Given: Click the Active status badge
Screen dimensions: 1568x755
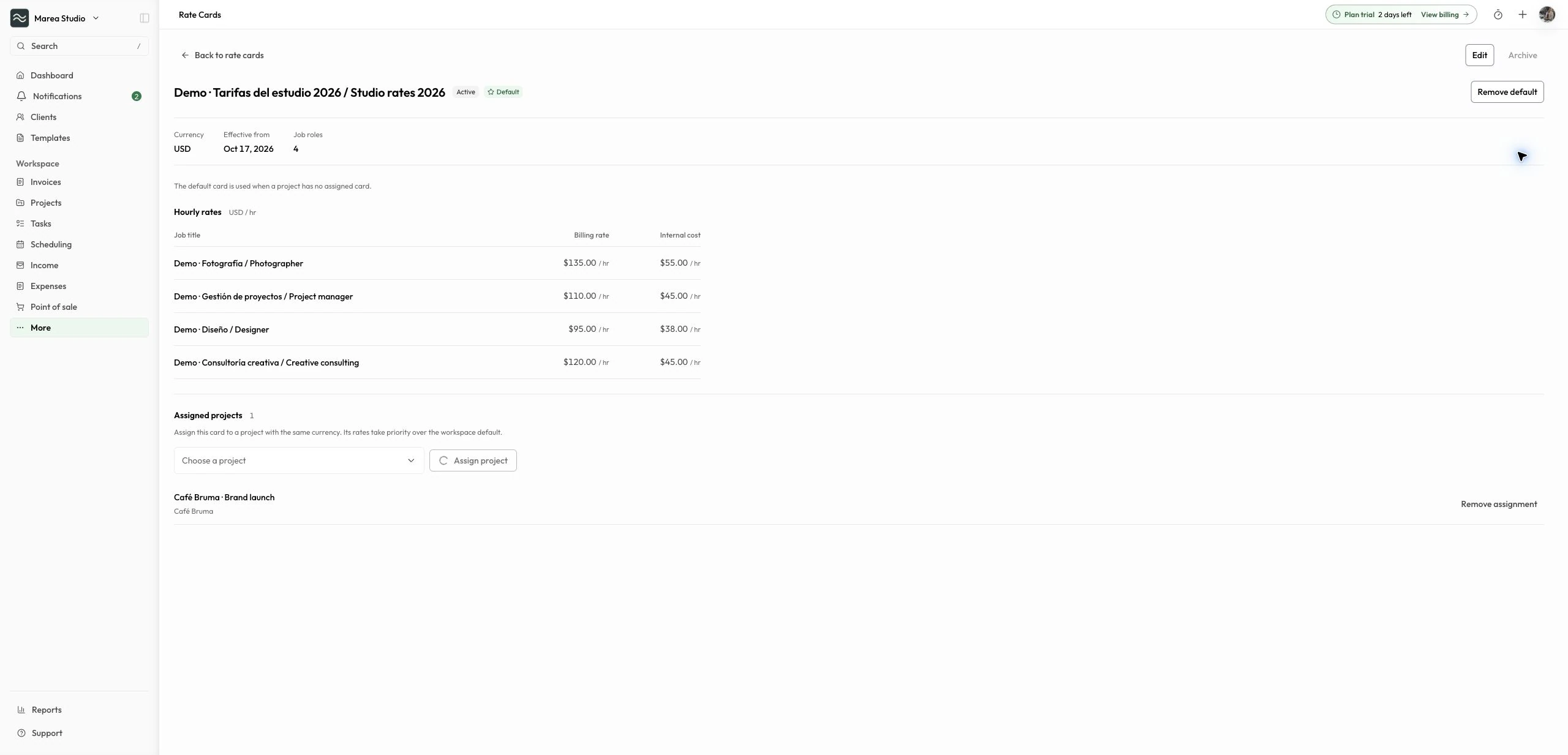Looking at the screenshot, I should click(x=466, y=92).
